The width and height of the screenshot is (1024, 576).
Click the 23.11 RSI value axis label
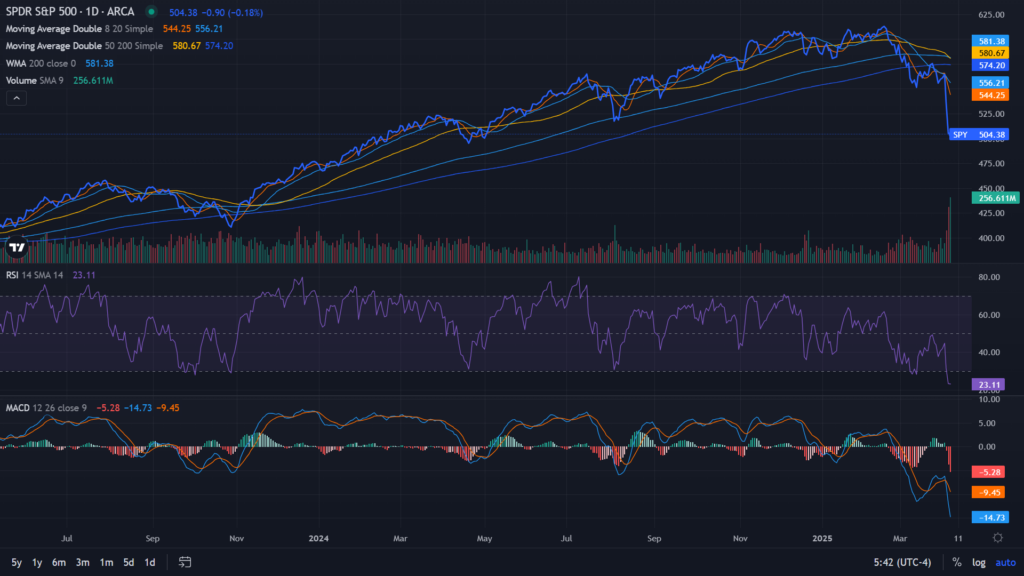point(988,384)
